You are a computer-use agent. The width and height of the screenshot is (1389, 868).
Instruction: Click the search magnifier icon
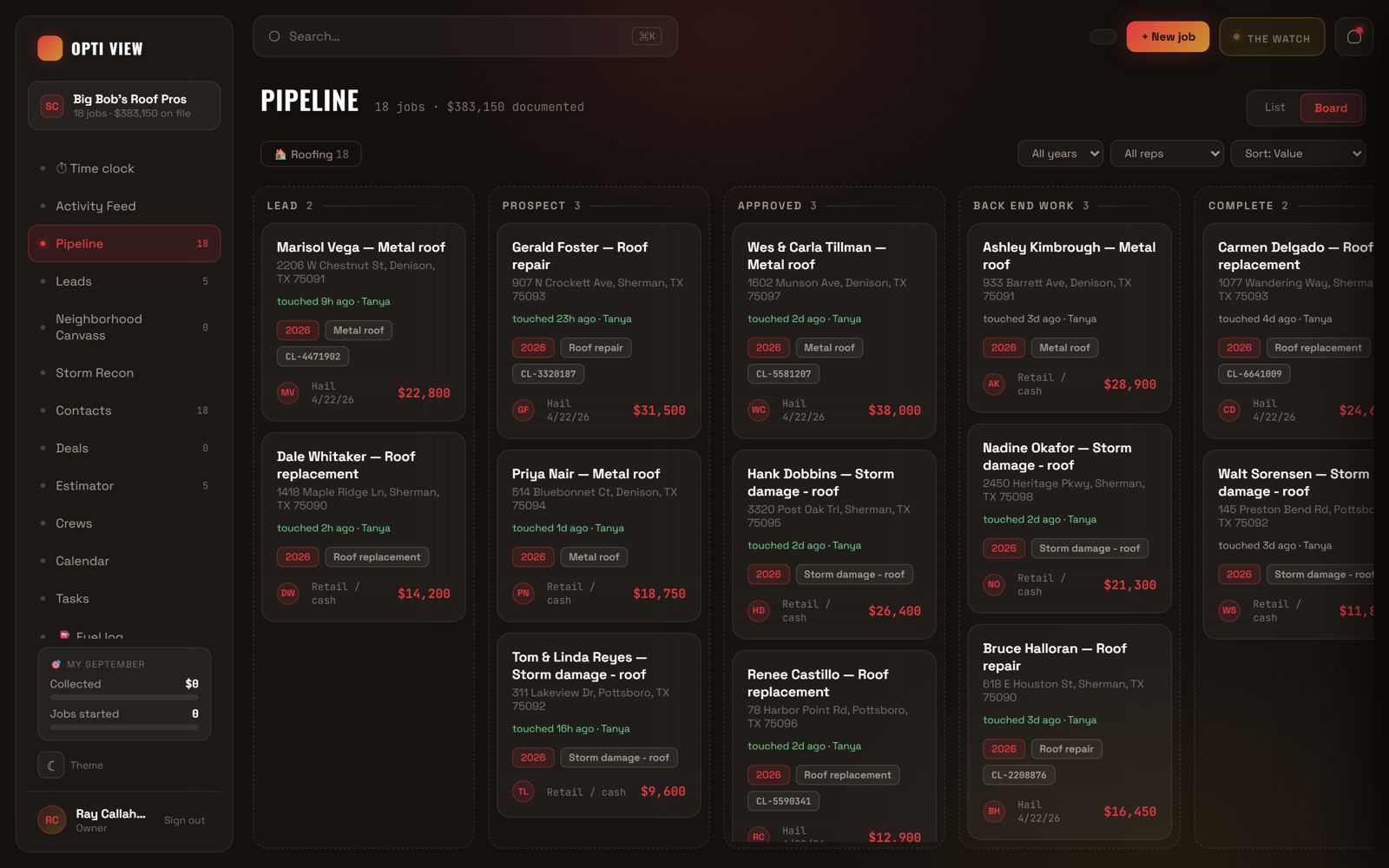click(x=274, y=36)
